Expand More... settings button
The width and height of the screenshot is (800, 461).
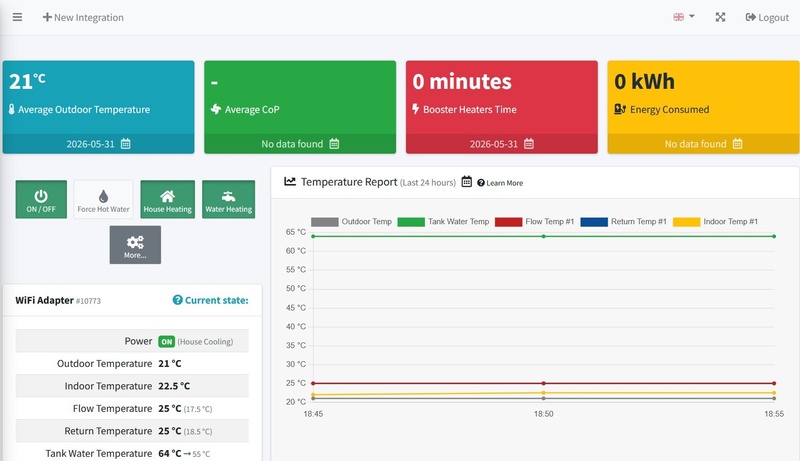pyautogui.click(x=135, y=245)
